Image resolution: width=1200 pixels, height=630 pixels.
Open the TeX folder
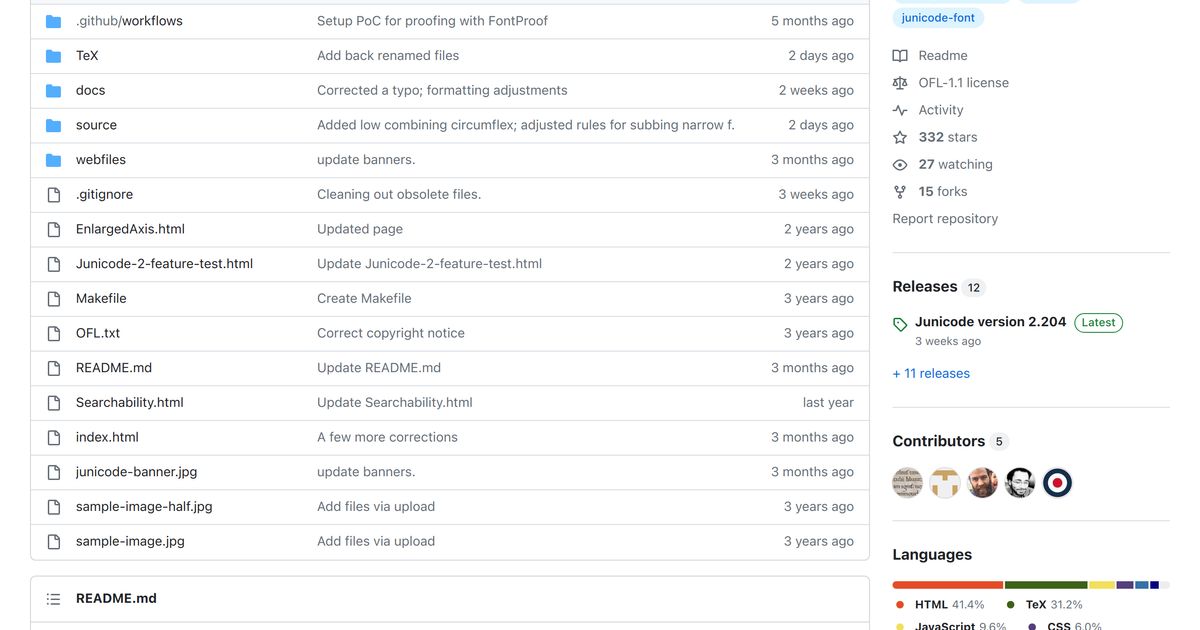pyautogui.click(x=87, y=55)
